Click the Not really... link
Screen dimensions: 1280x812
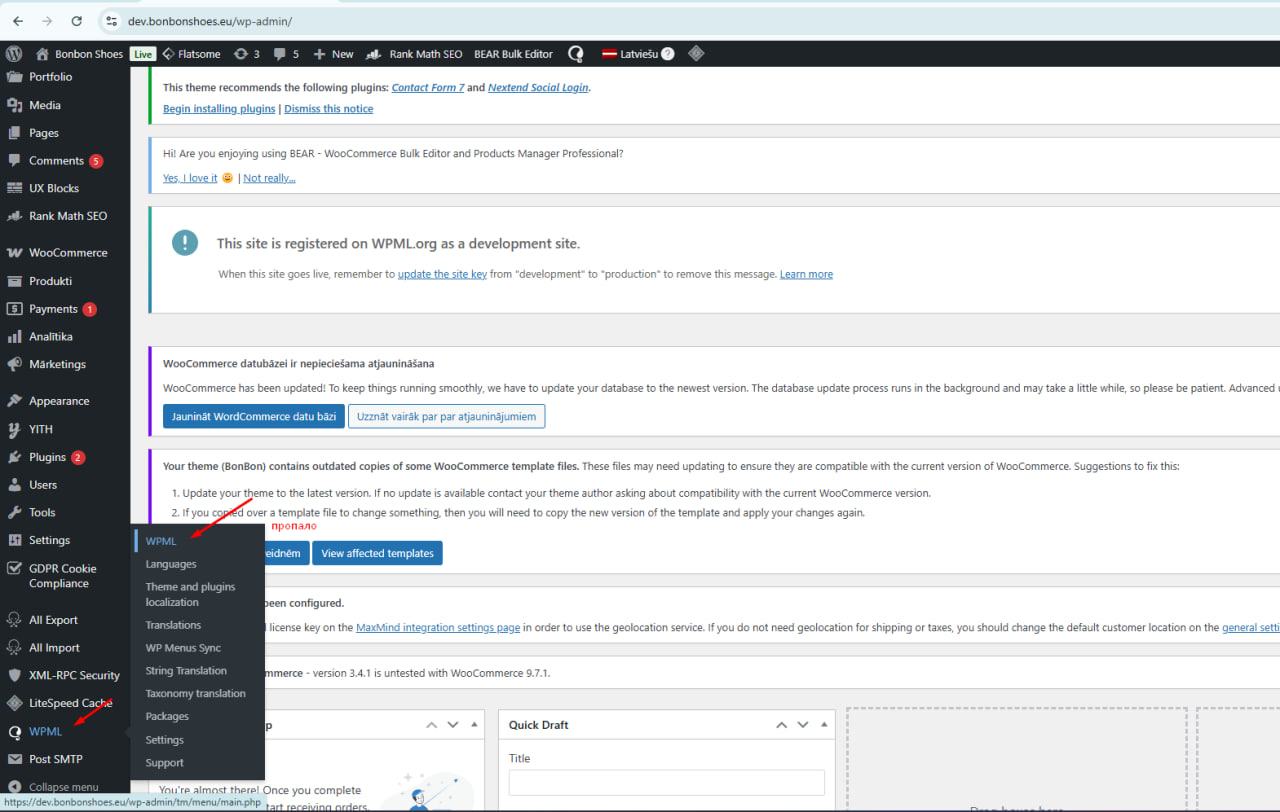[x=269, y=178]
